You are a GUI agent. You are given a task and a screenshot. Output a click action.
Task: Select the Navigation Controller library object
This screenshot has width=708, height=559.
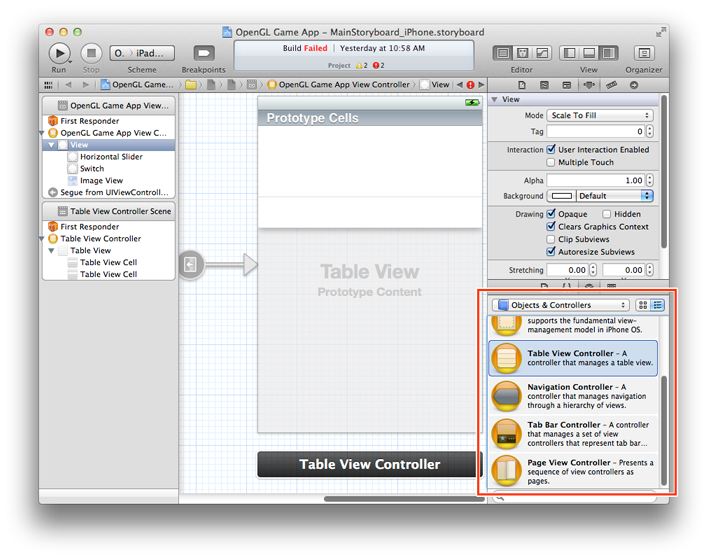[x=573, y=397]
